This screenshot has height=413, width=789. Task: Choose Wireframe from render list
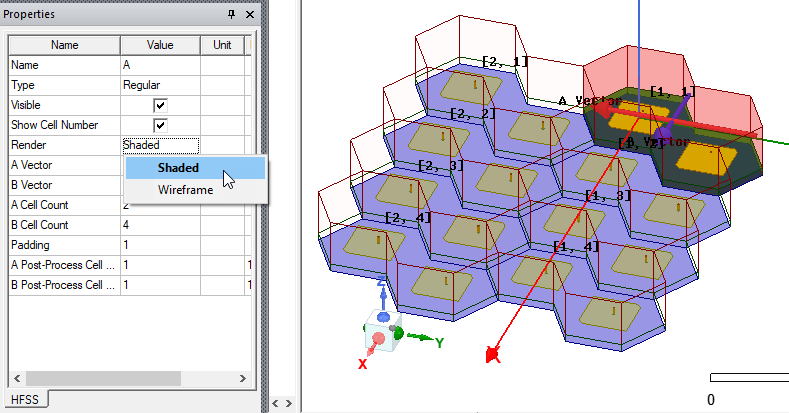tap(195, 190)
